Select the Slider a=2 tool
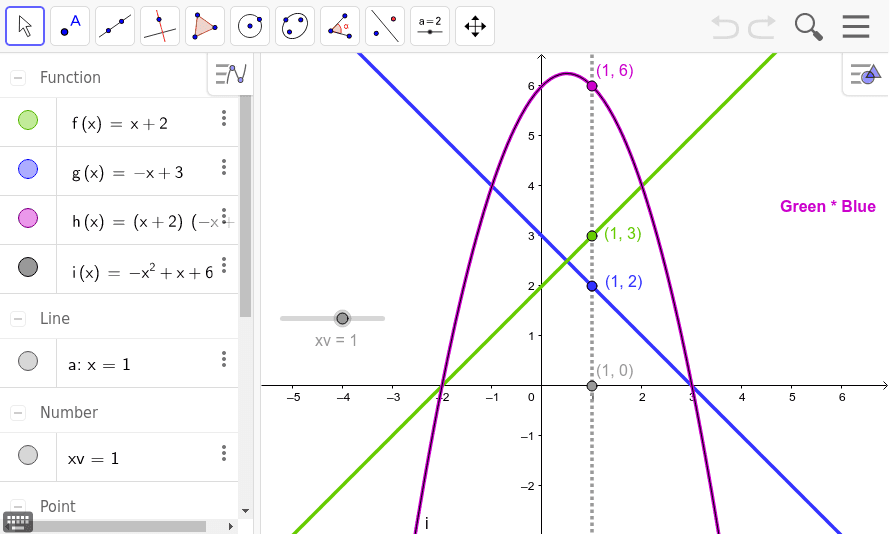The width and height of the screenshot is (890, 536). [430, 26]
